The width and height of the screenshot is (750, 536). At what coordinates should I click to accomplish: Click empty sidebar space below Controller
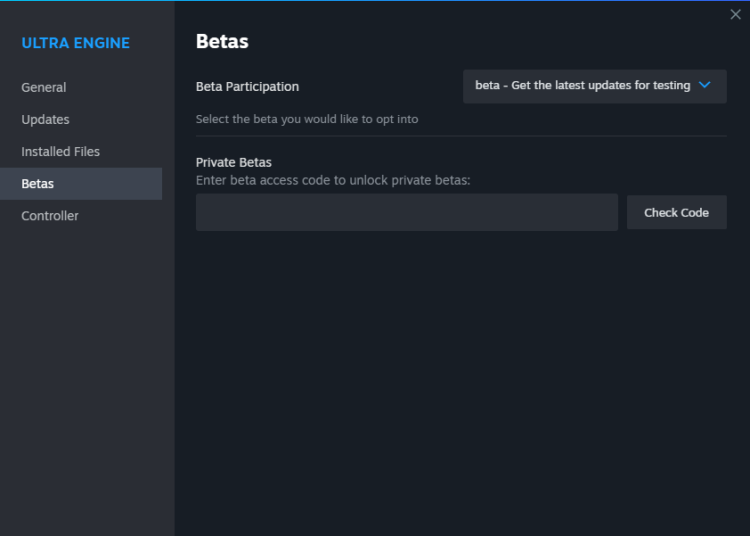coord(87,380)
